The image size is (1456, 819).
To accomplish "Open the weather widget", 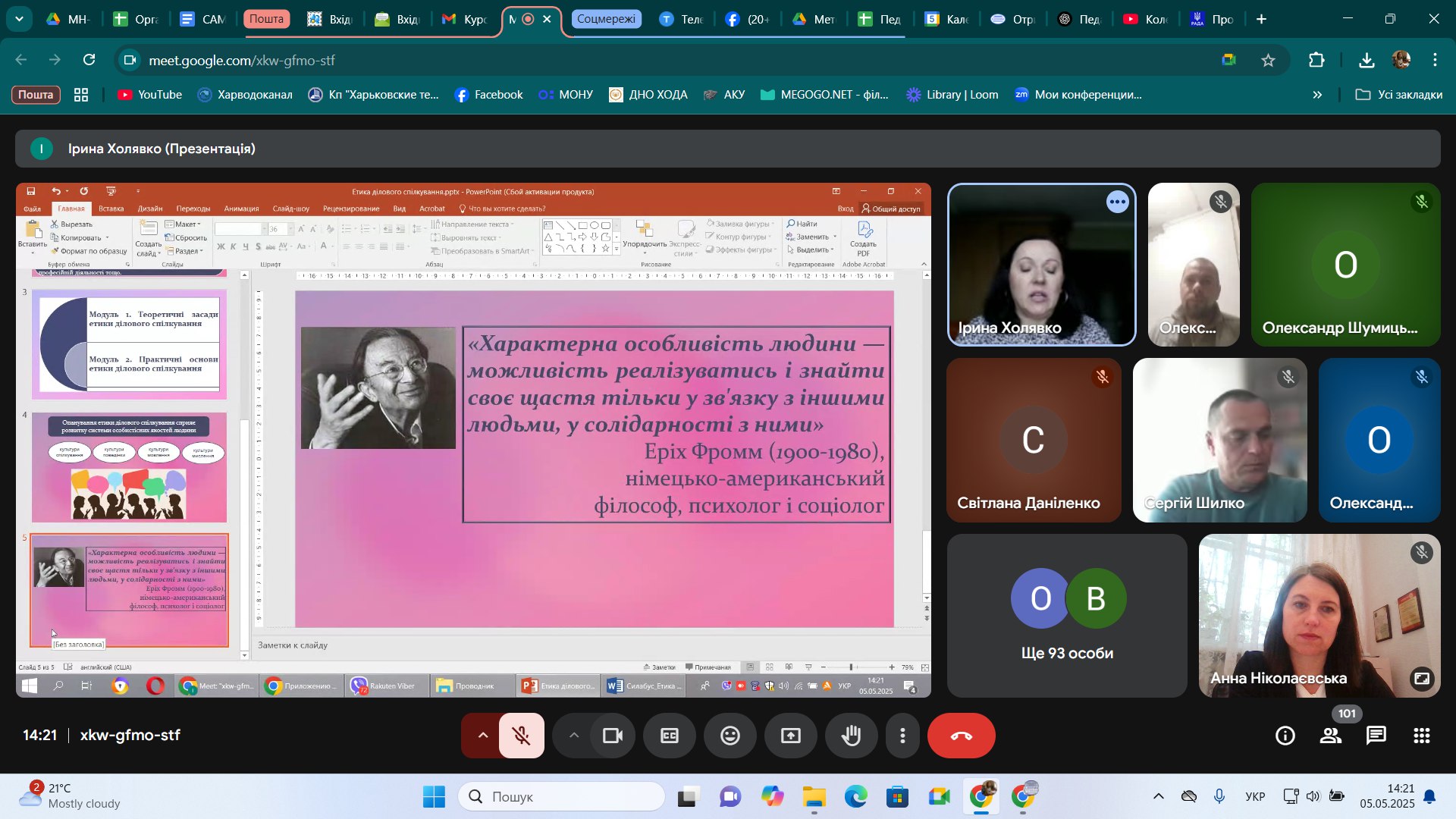I will coord(70,796).
